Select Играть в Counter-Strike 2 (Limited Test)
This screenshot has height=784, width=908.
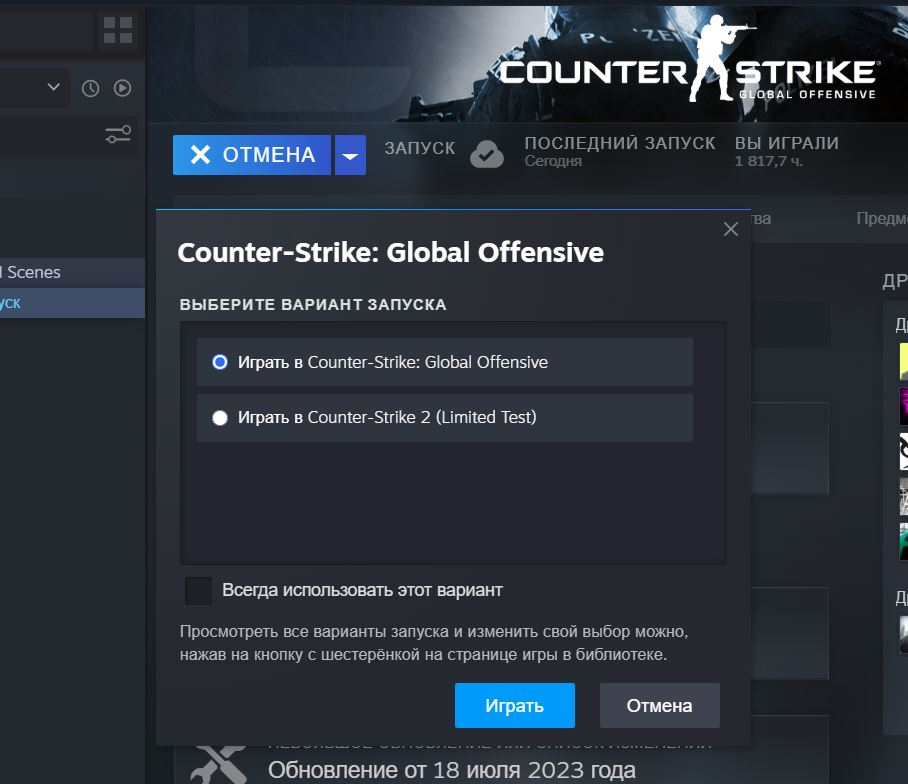pyautogui.click(x=445, y=417)
